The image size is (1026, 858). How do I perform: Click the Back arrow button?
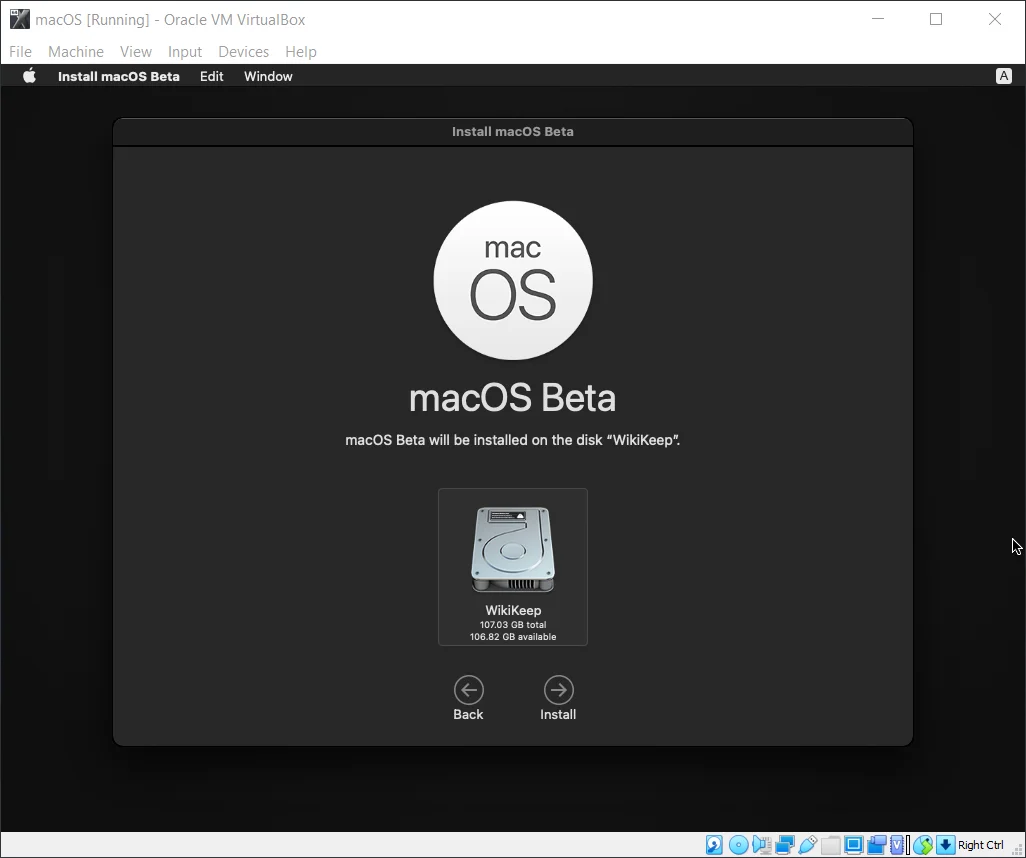(x=469, y=690)
